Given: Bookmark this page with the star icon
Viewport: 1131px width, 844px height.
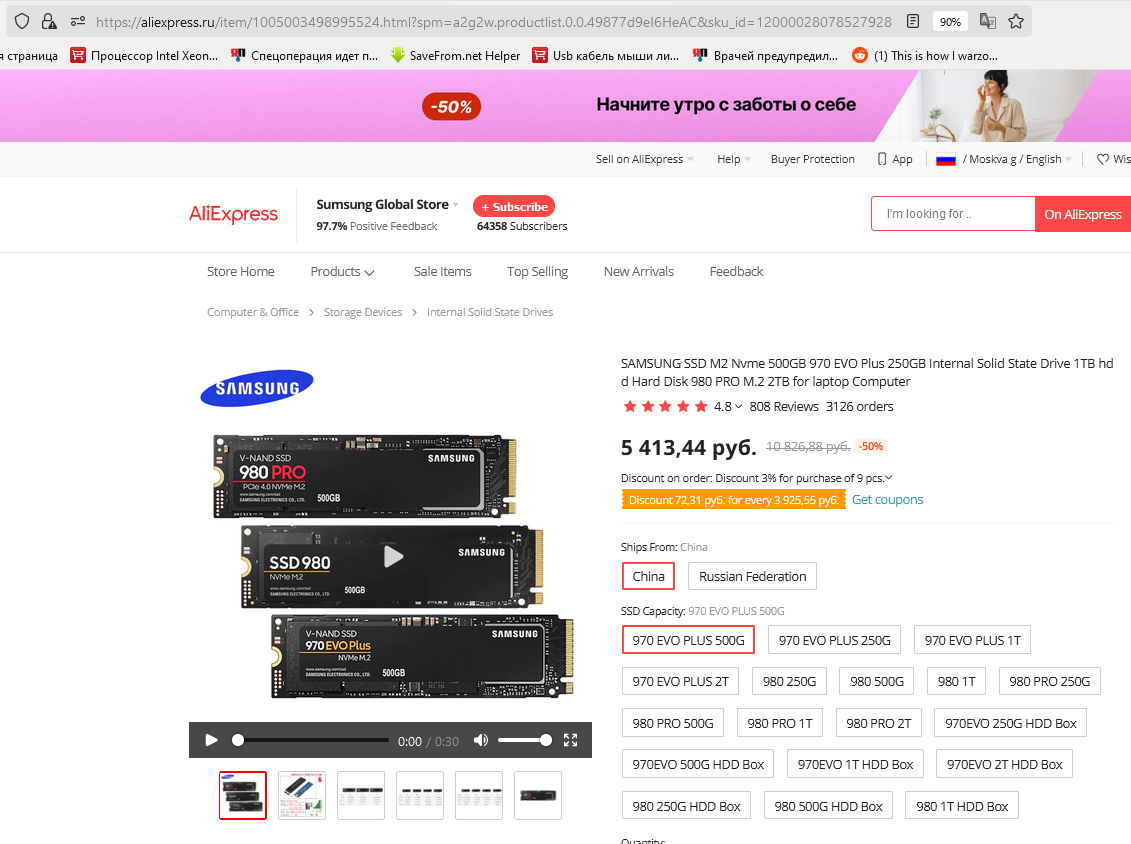Looking at the screenshot, I should click(1016, 22).
